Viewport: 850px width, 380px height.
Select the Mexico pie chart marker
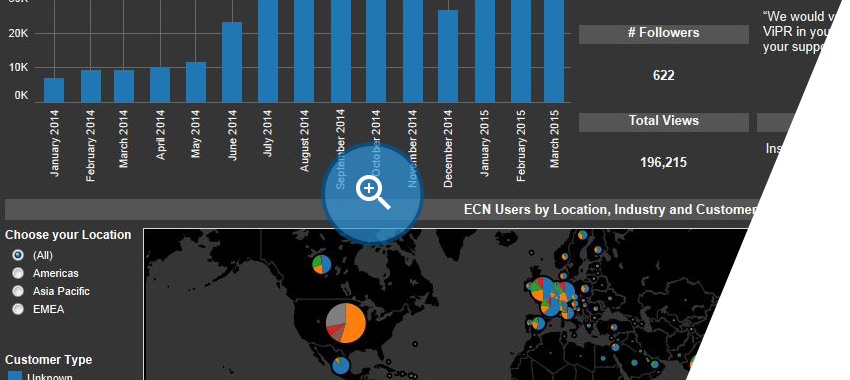[340, 365]
